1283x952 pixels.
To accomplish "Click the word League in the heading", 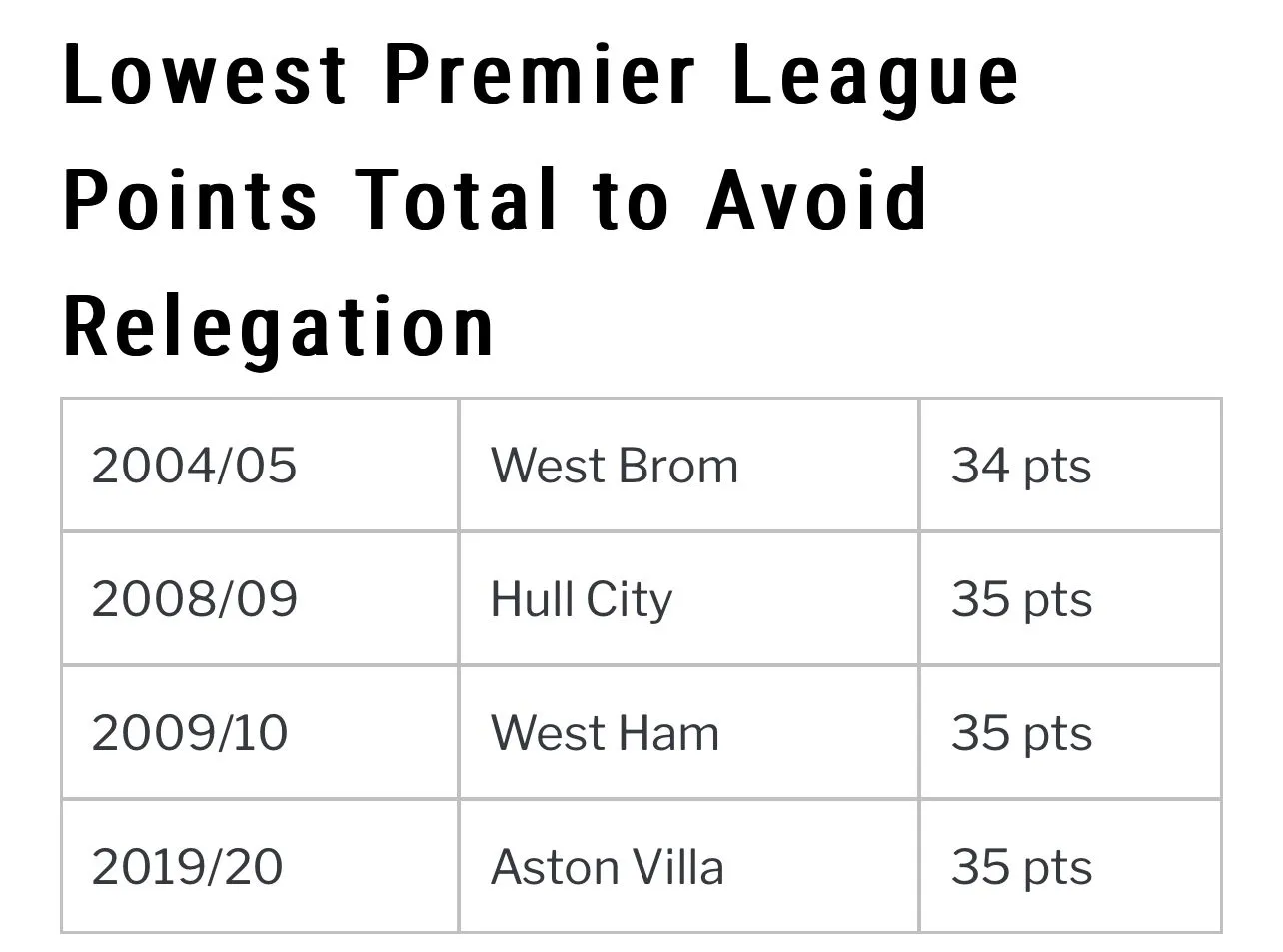I will click(x=875, y=78).
